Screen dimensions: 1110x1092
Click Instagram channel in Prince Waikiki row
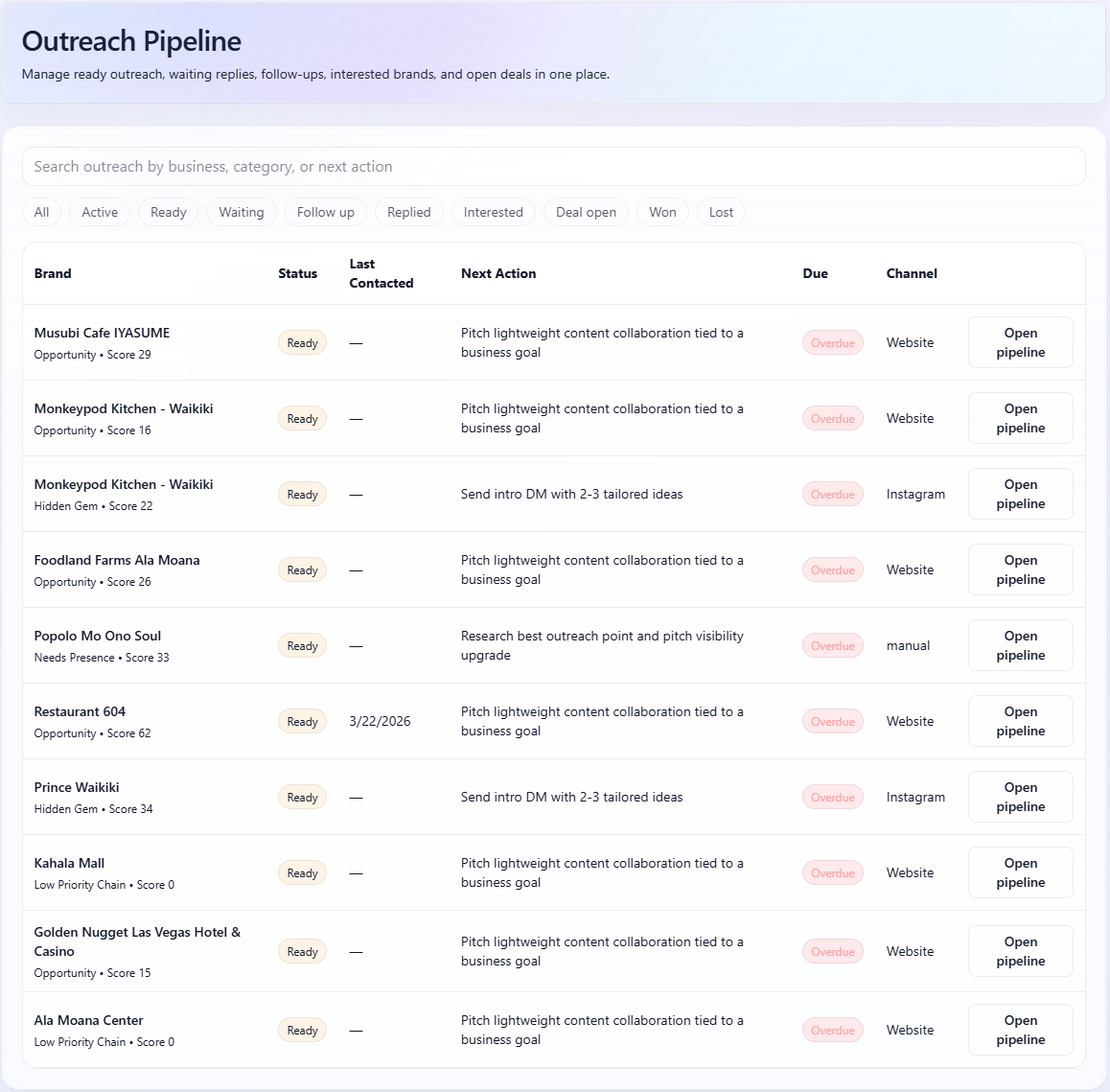click(x=915, y=798)
